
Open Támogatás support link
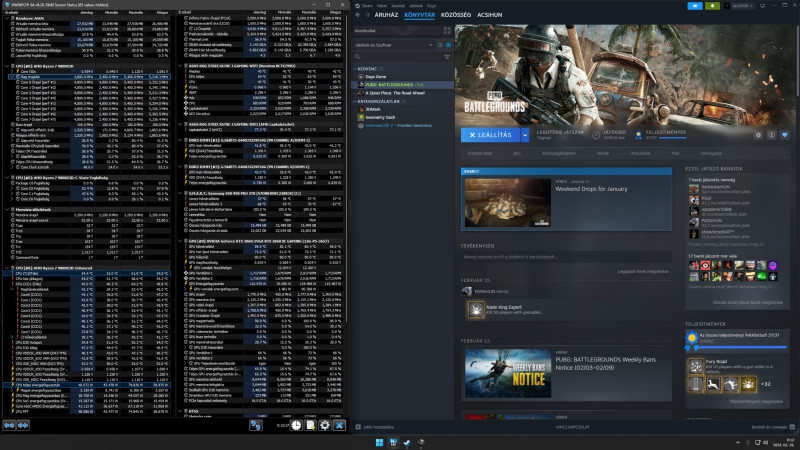711,153
